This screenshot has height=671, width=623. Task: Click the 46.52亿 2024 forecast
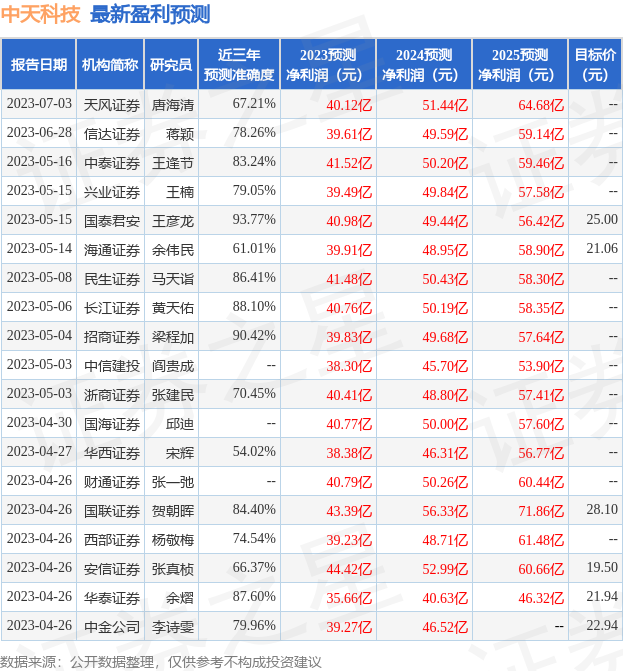click(445, 627)
